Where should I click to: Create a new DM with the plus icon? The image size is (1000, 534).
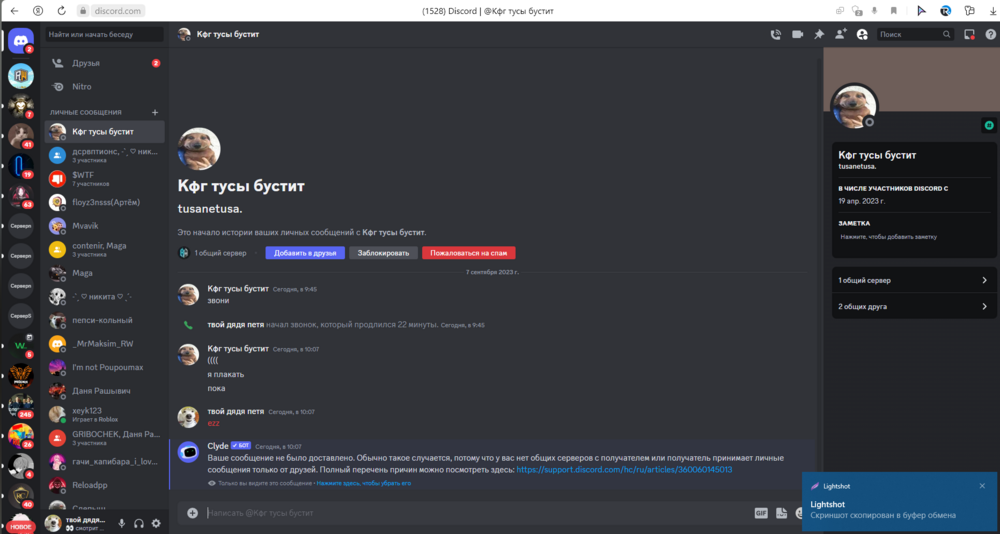pyautogui.click(x=154, y=112)
